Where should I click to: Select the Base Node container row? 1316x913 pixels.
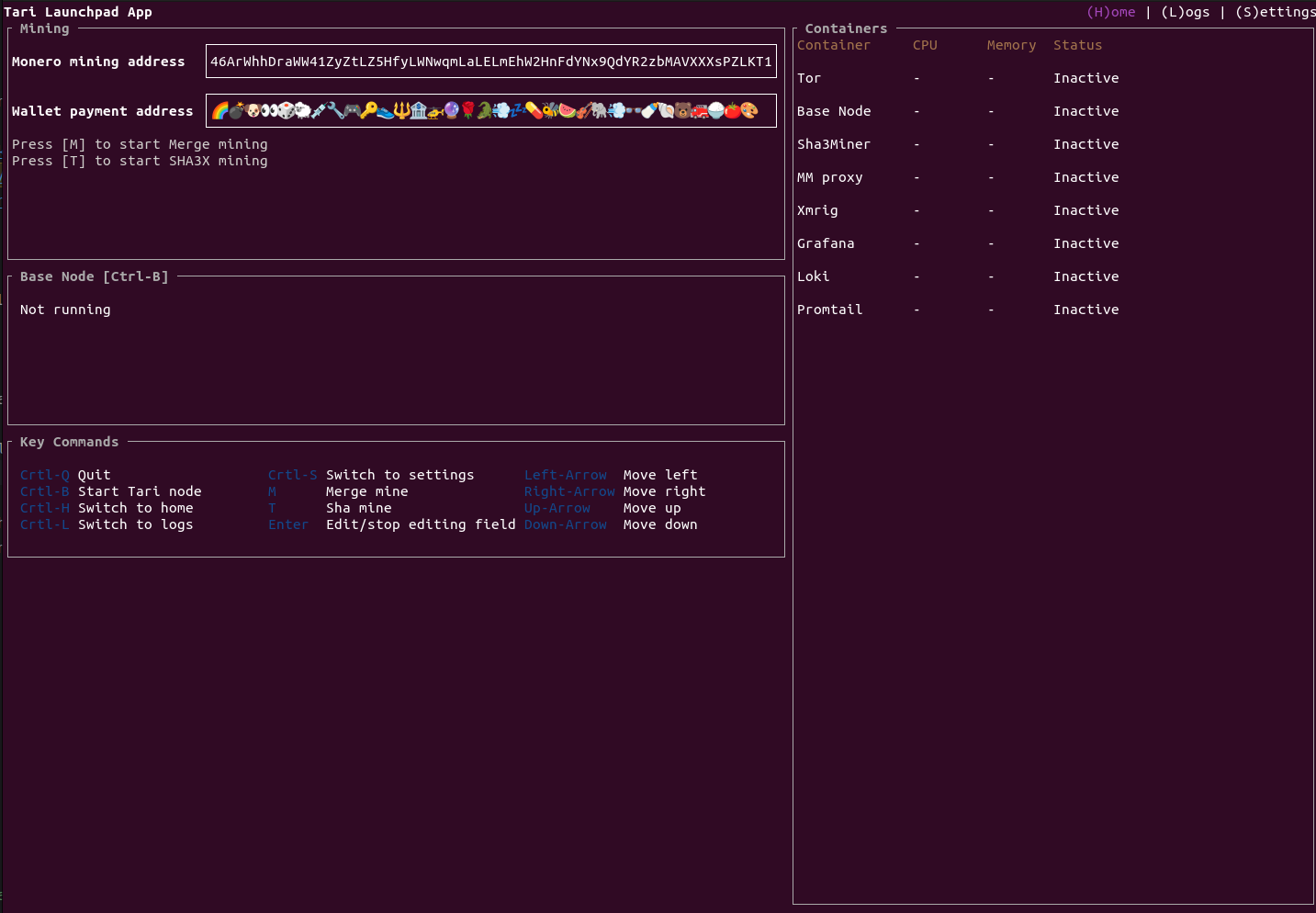tap(958, 111)
